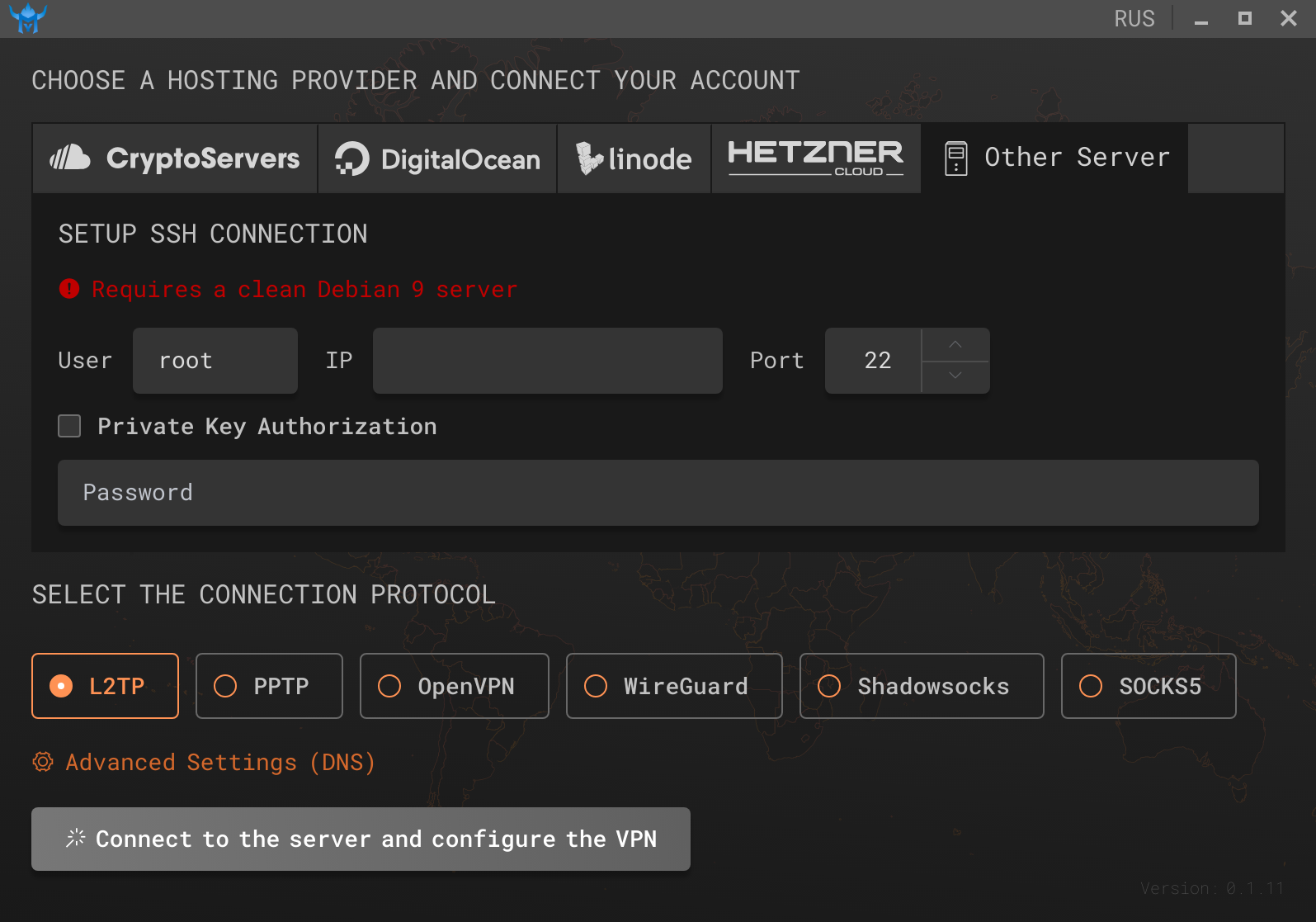This screenshot has width=1316, height=922.
Task: Select the OpenVPN protocol
Action: pos(455,686)
